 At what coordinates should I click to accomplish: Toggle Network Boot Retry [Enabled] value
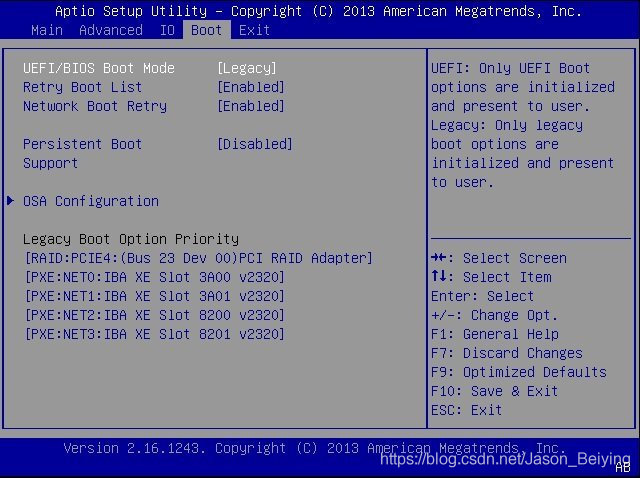251,106
